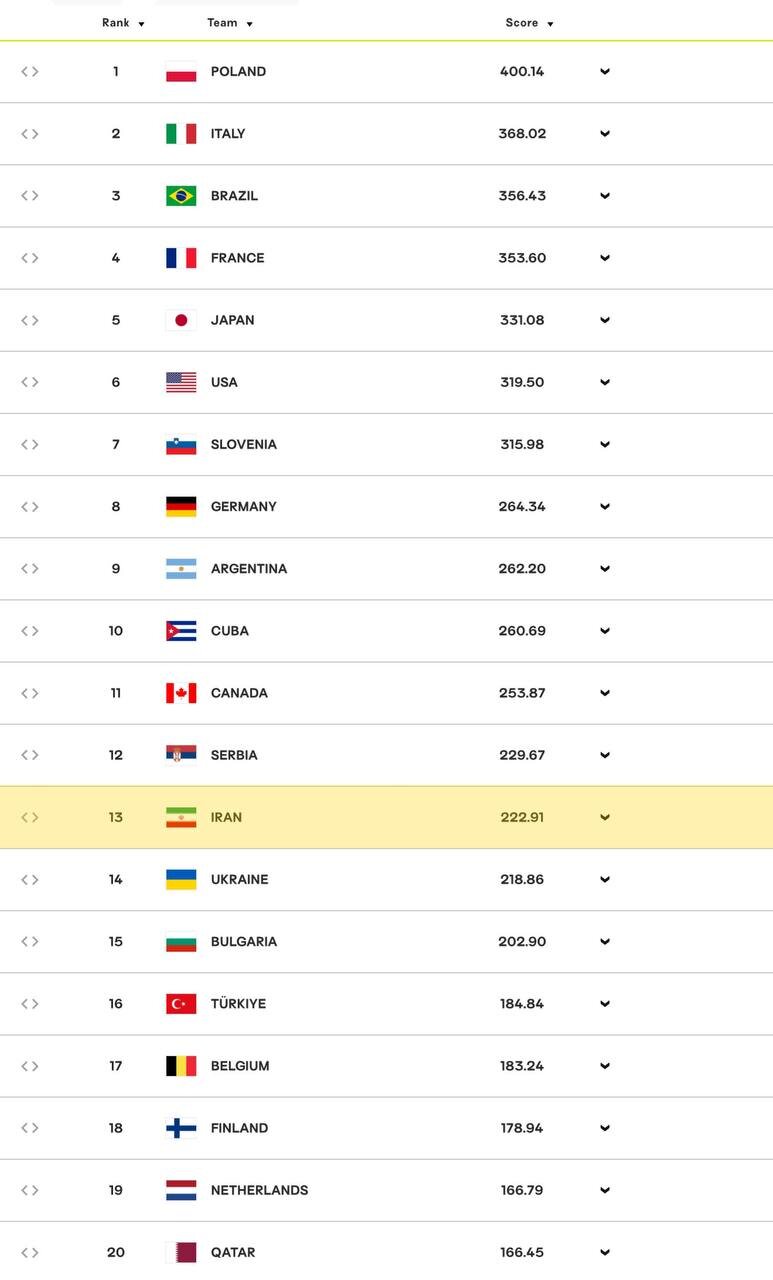Expand the Iran row details chevron
This screenshot has width=773, height=1280.
[605, 818]
